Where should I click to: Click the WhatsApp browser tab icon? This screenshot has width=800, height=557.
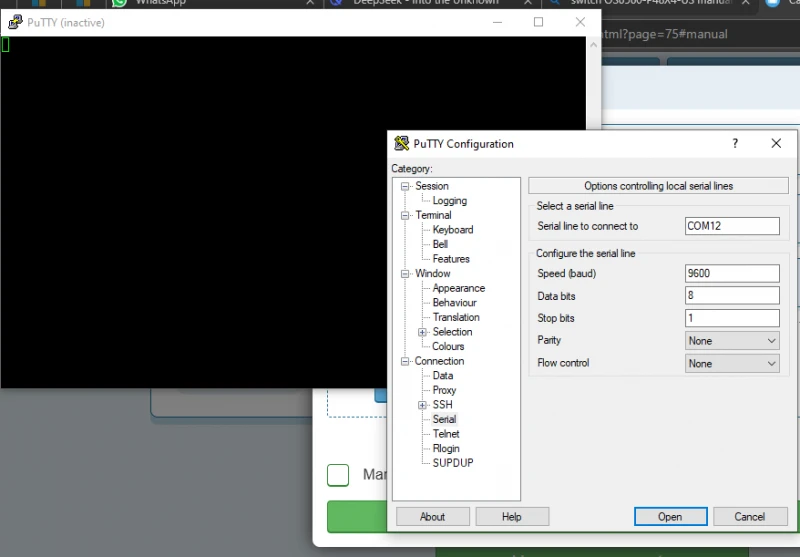(119, 3)
